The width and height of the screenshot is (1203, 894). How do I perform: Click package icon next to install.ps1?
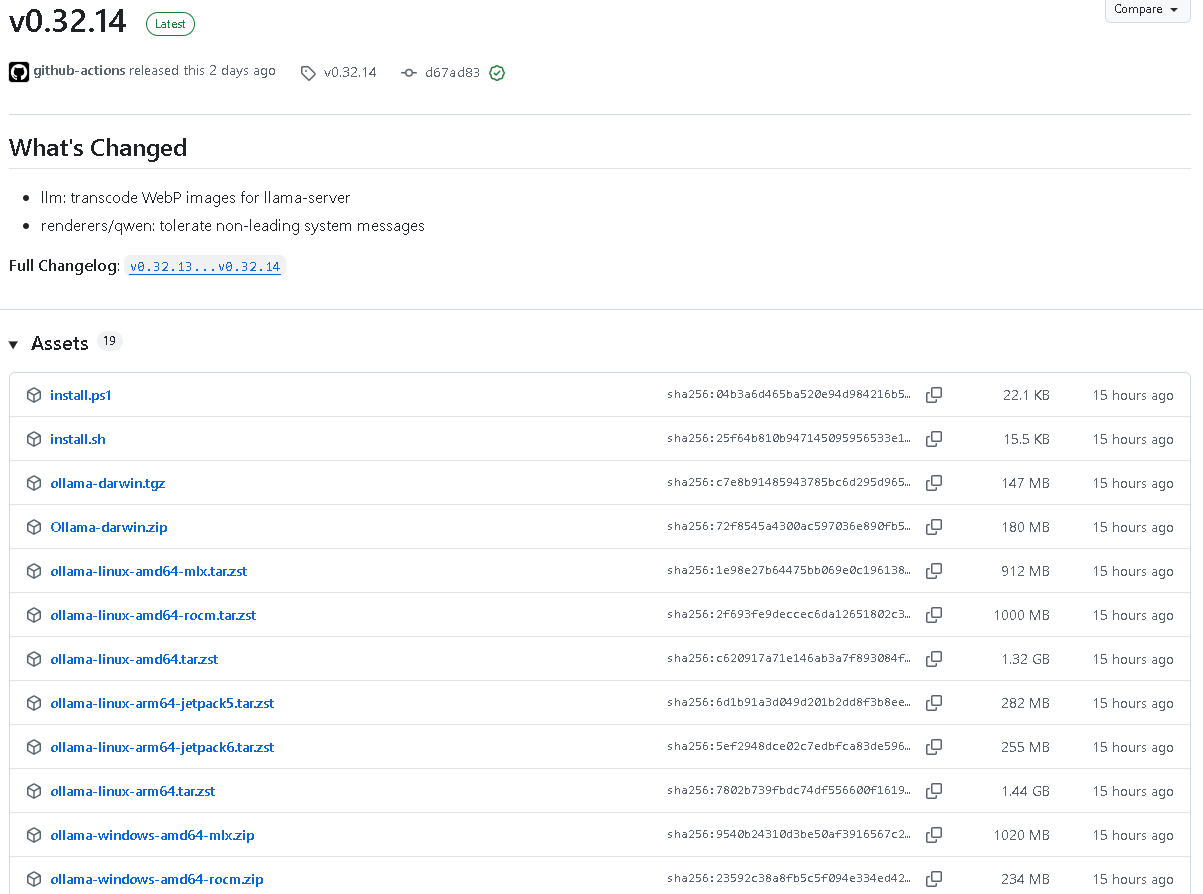(34, 395)
